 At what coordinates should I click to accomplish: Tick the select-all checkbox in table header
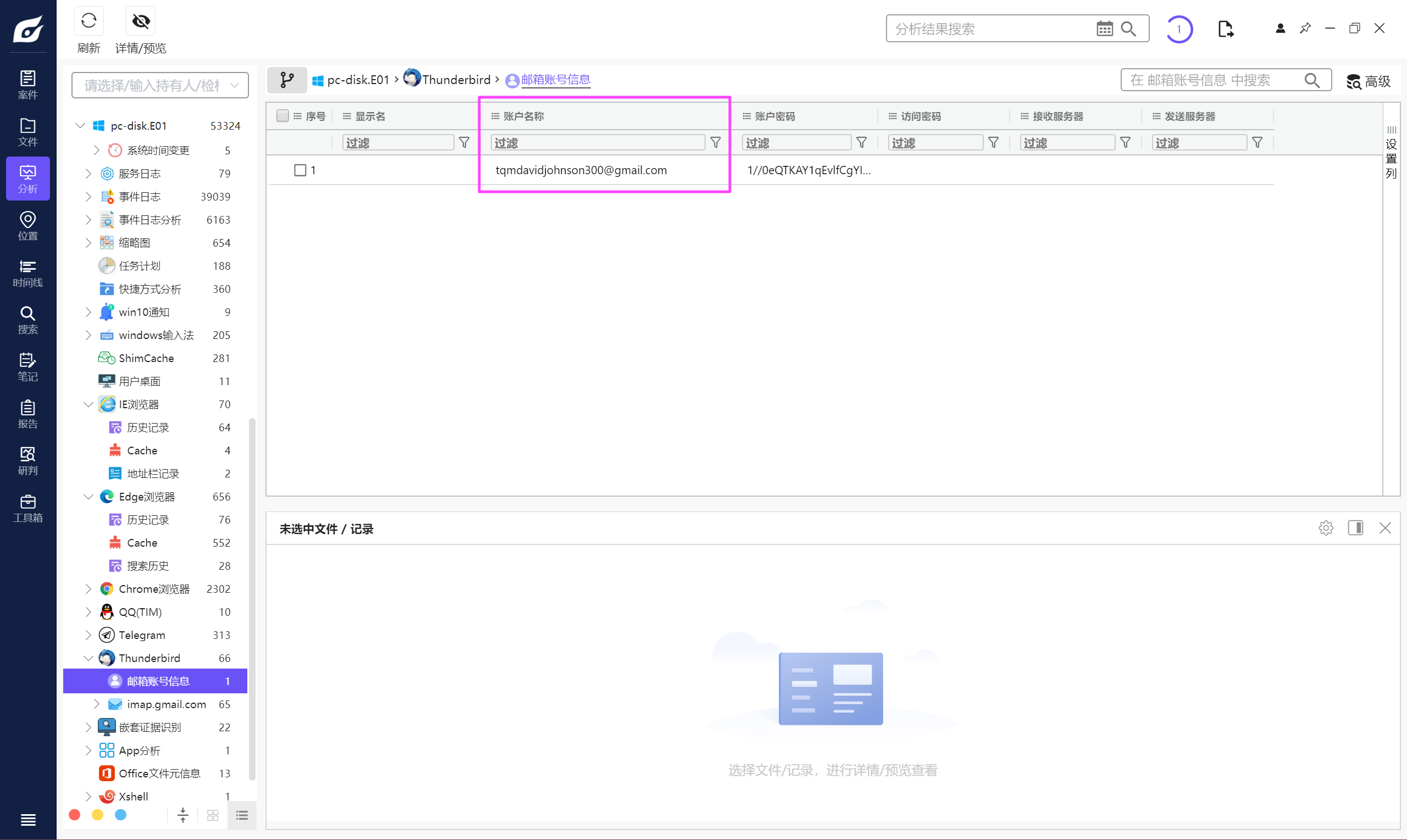click(x=282, y=116)
